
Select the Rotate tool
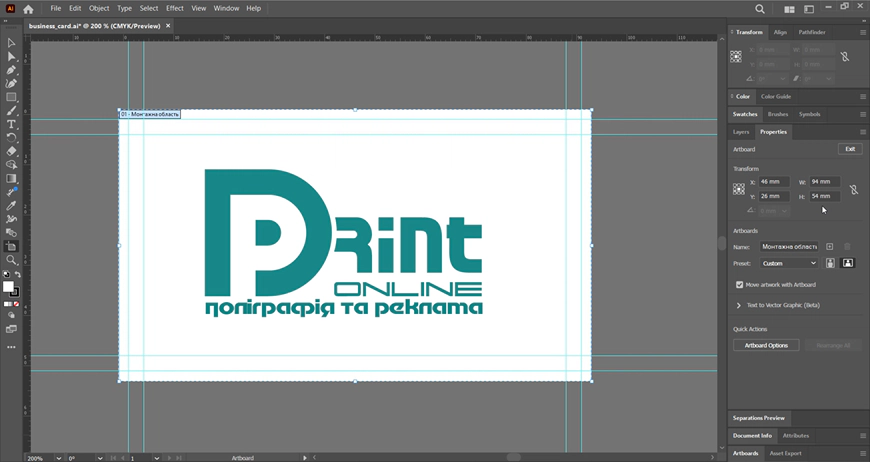[11, 138]
